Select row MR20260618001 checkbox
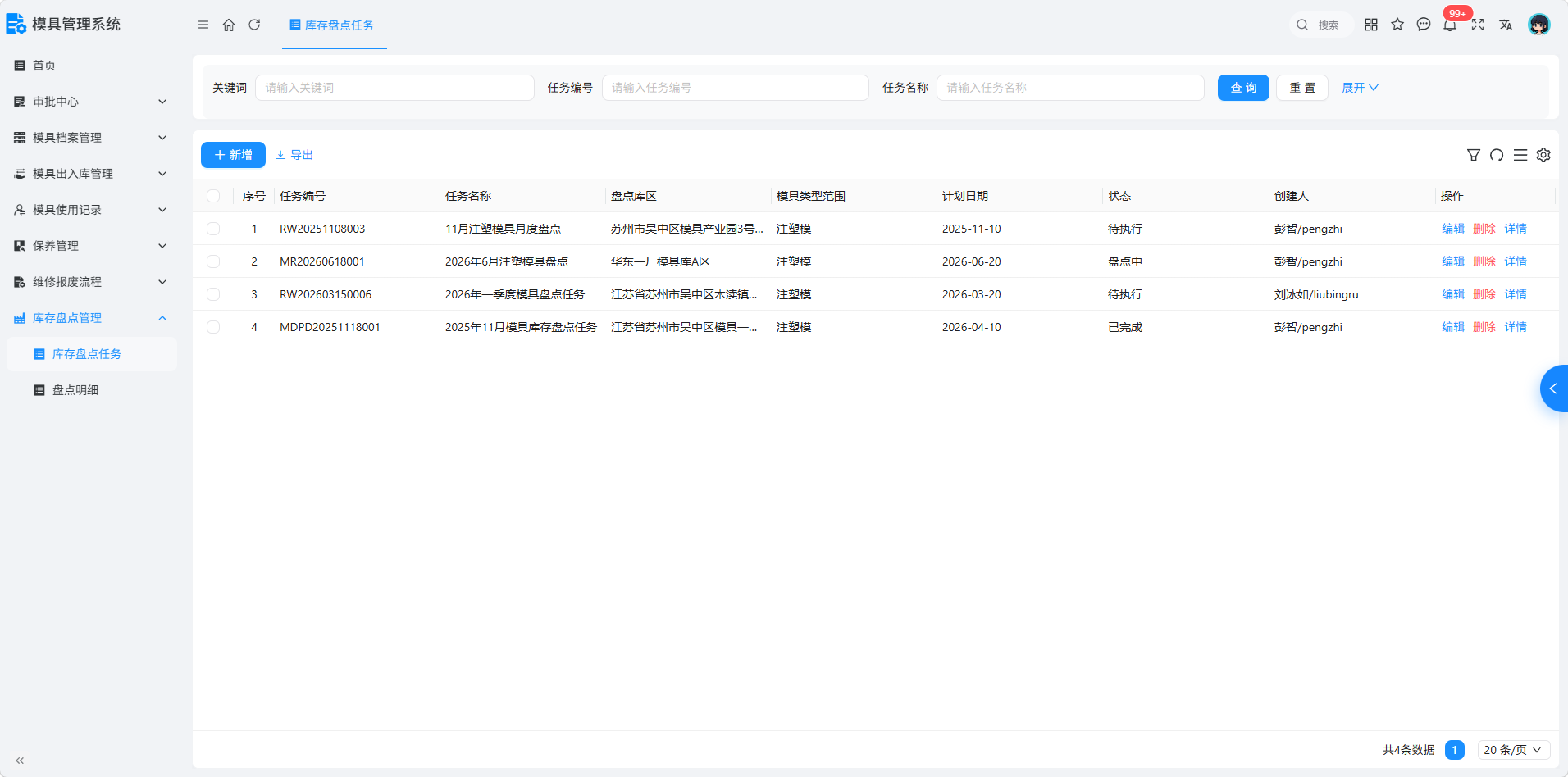 (213, 261)
